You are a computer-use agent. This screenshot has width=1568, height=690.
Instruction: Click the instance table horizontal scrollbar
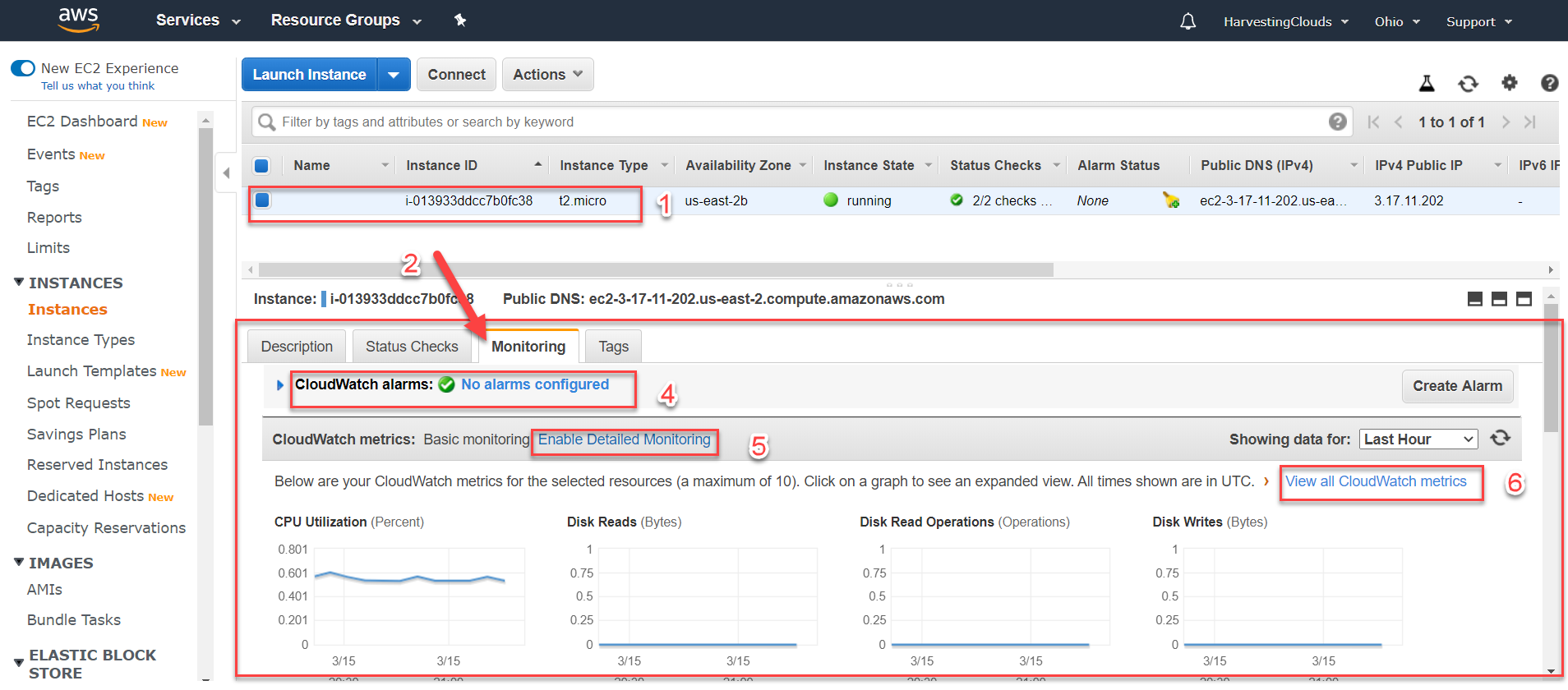tap(656, 270)
